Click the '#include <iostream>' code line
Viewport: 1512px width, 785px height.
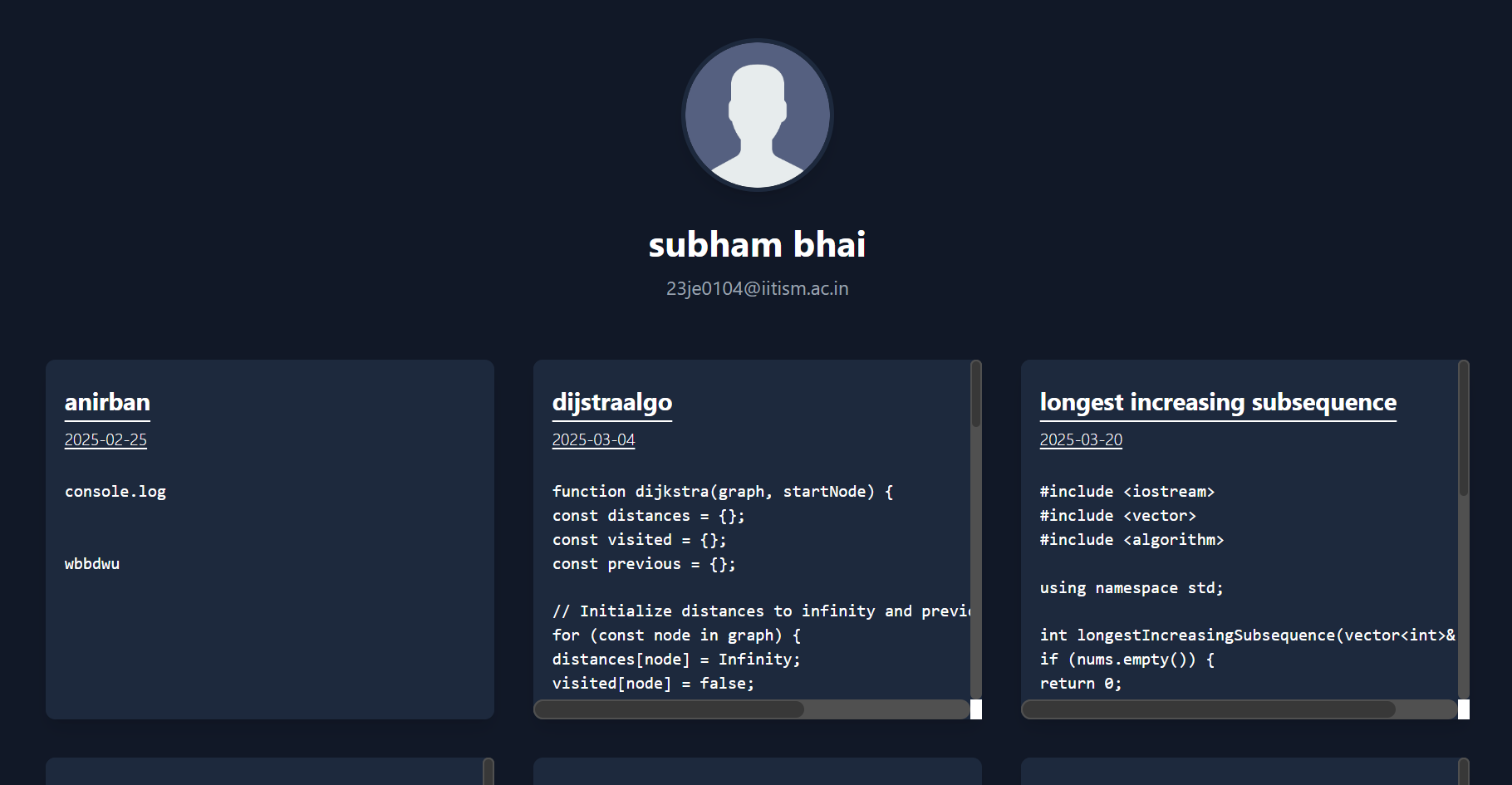coord(1127,492)
